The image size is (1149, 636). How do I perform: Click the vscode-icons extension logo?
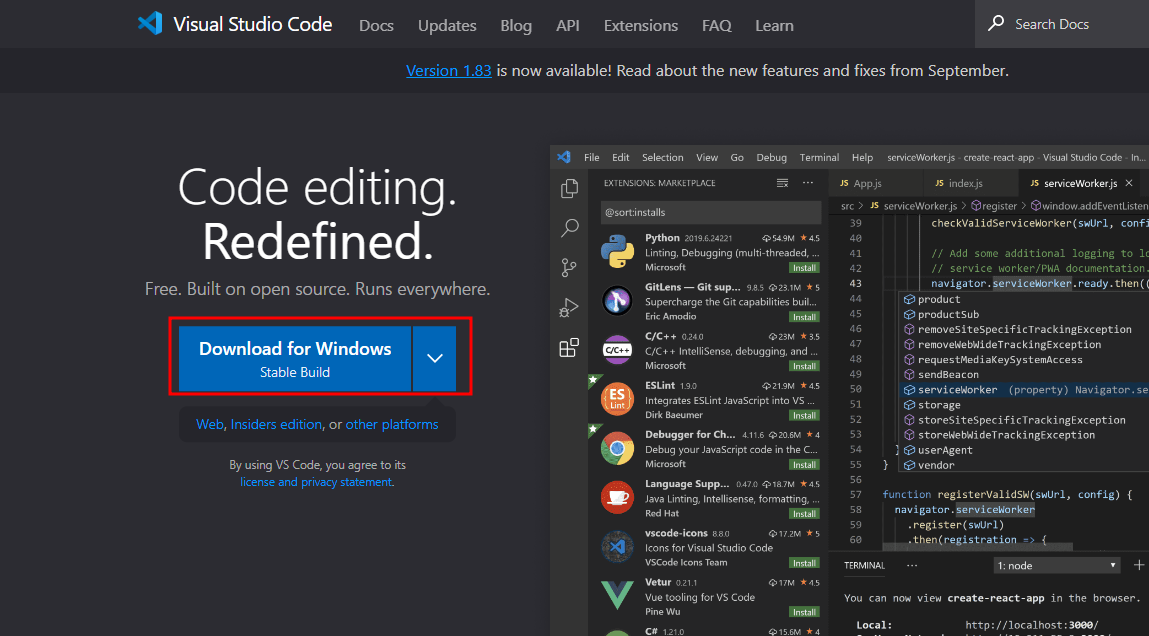click(617, 547)
